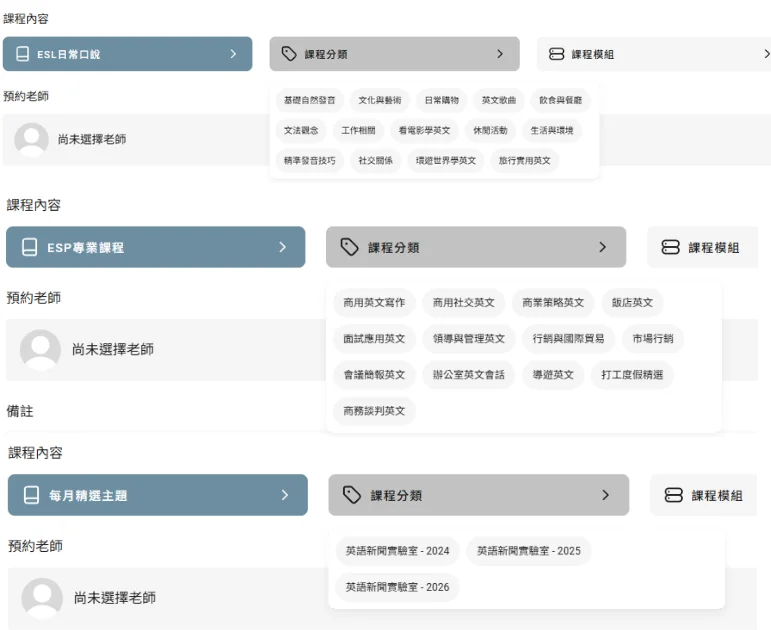
Task: Select the 市場行銷 tag
Action: tap(653, 338)
